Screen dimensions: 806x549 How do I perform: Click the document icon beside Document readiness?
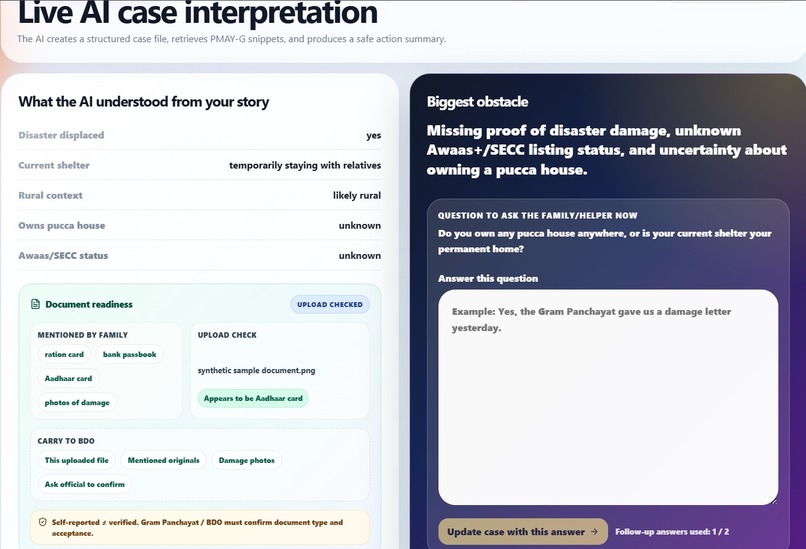tap(35, 304)
